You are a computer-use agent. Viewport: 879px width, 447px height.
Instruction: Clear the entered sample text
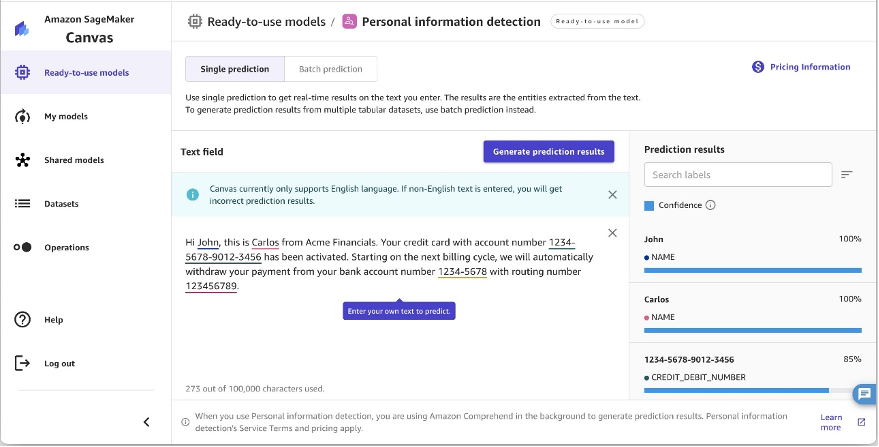click(x=612, y=233)
